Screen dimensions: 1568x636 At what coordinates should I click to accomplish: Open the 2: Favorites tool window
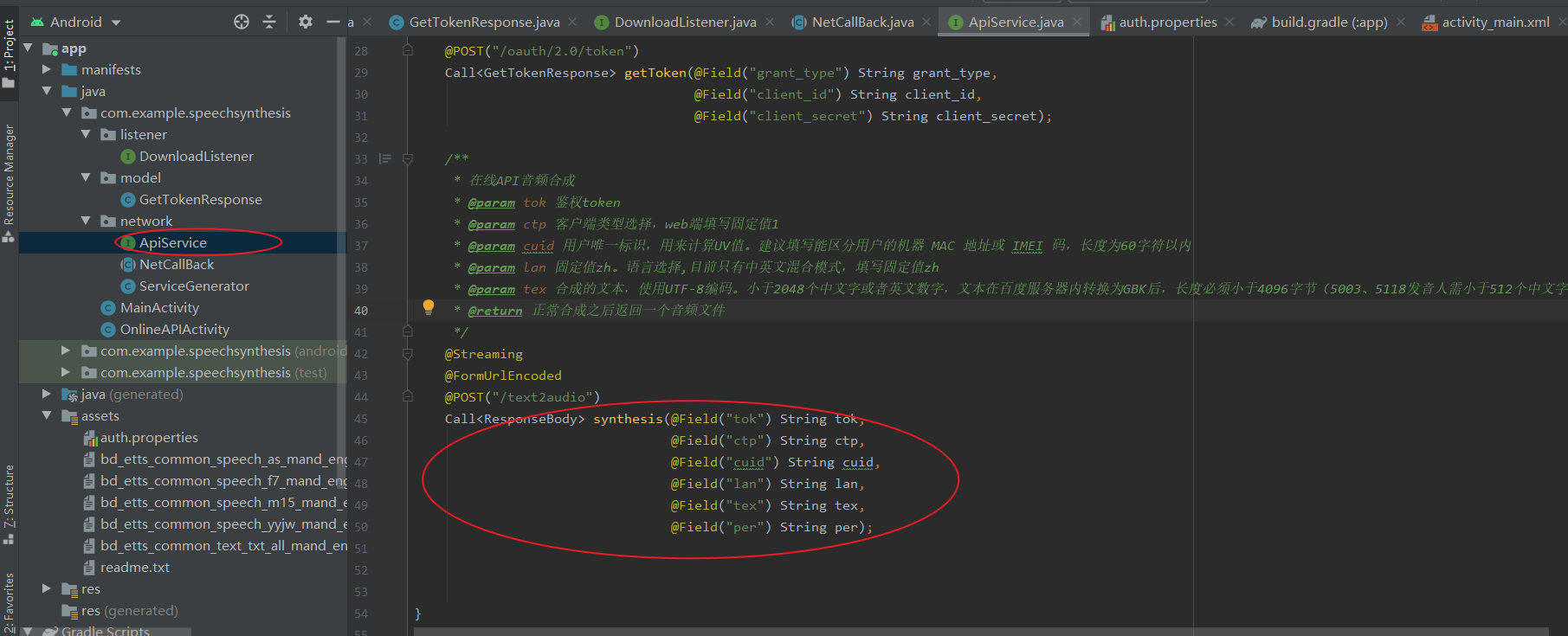(x=9, y=601)
